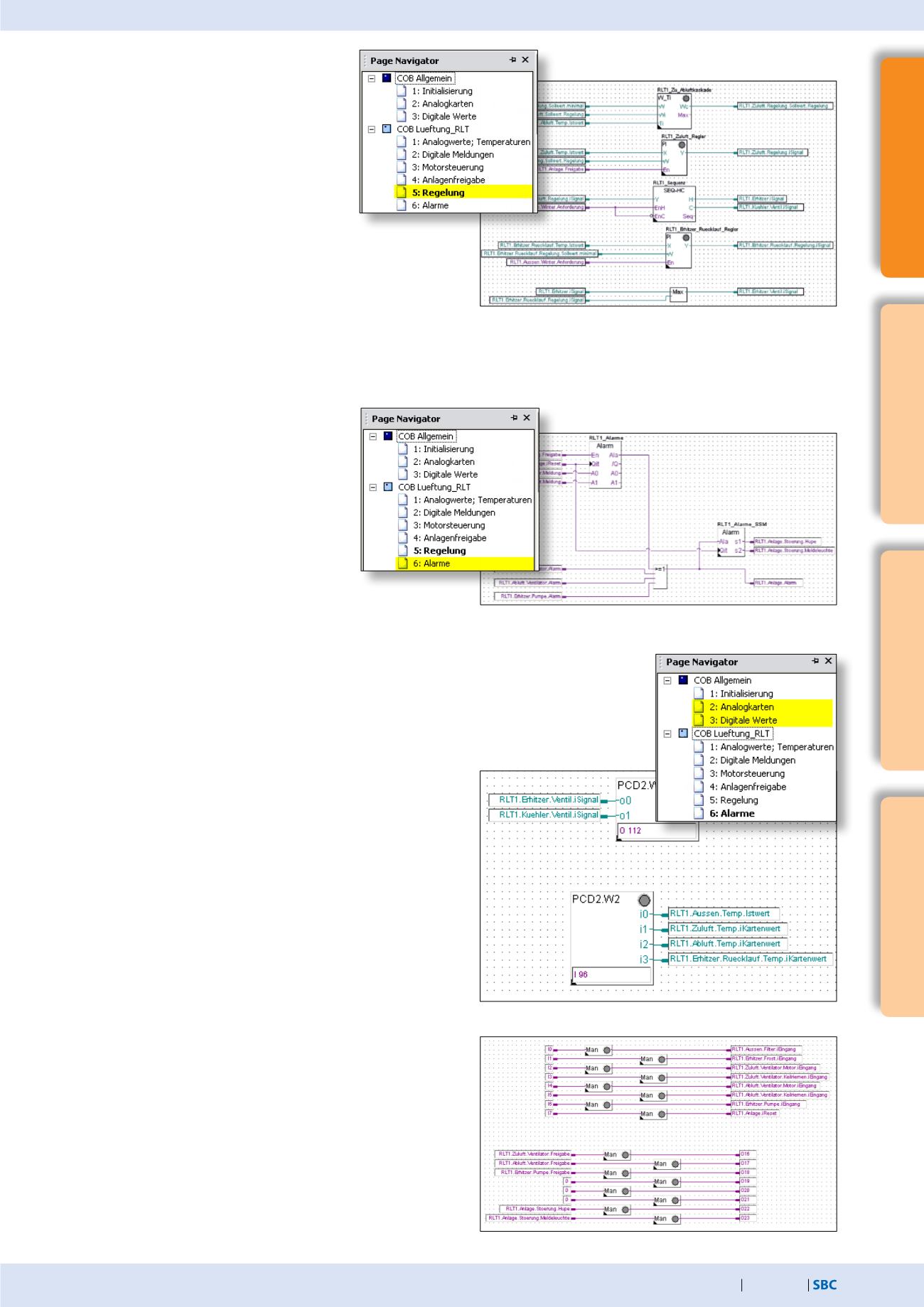Click LED on RLT1_Erhitzer_Ruecklauf_Regler PI block
Viewport: 924px width, 1307px height.
pyautogui.click(x=685, y=238)
